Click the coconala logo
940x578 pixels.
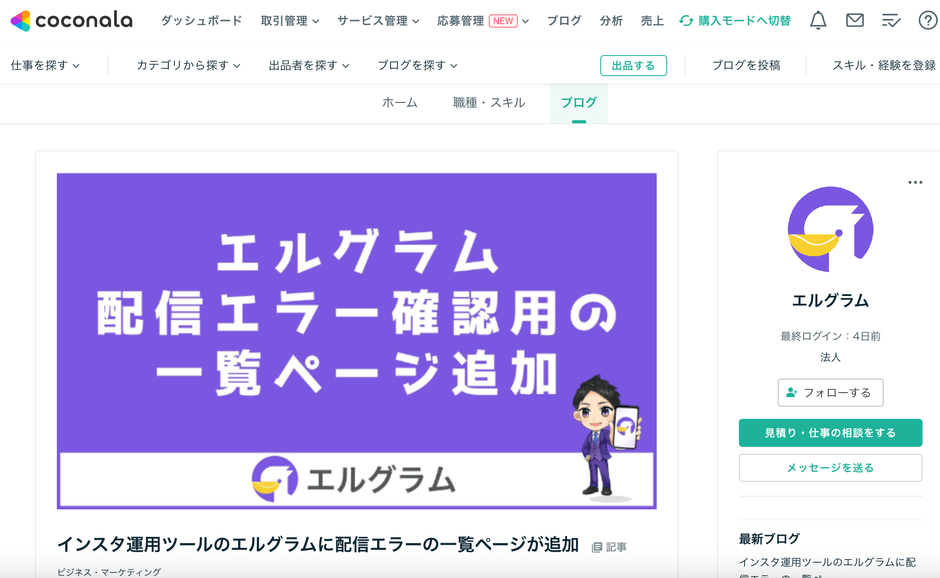coord(72,20)
